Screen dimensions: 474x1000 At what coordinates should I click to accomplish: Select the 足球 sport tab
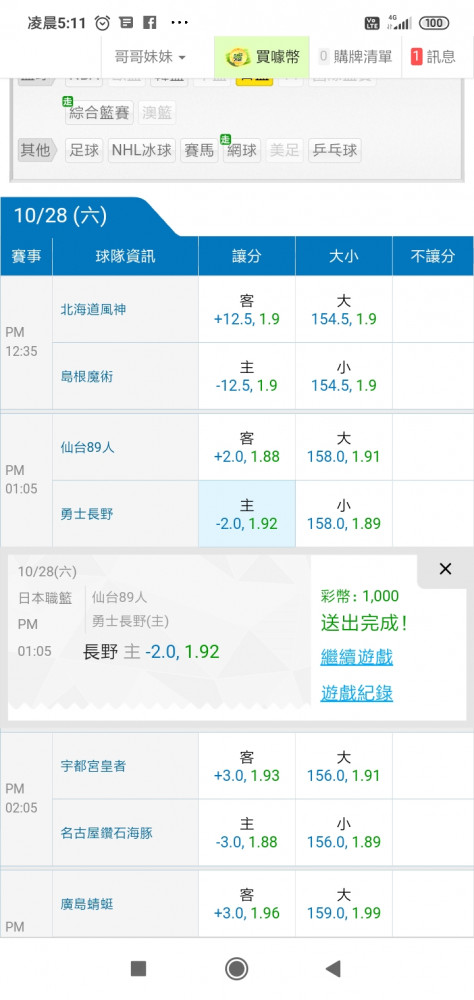pyautogui.click(x=84, y=151)
